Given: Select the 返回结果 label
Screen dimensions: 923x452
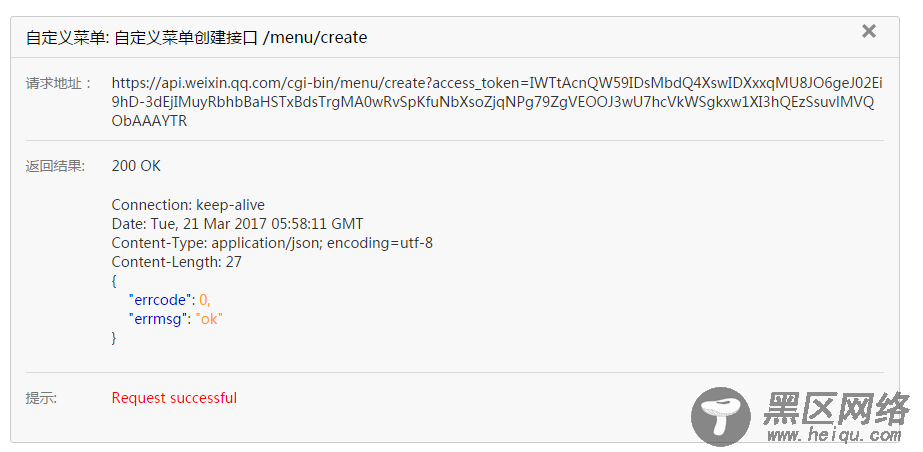Looking at the screenshot, I should click(x=55, y=166).
